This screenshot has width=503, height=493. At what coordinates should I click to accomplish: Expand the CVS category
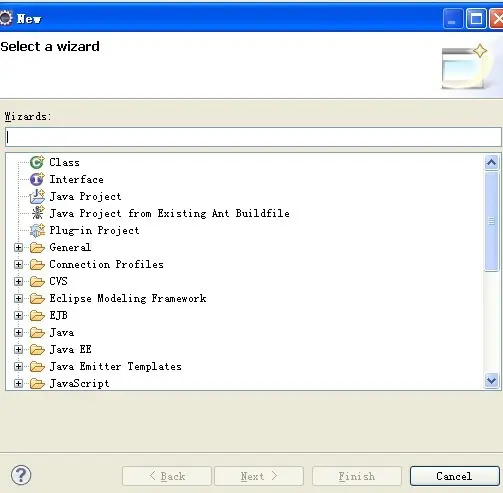click(18, 281)
